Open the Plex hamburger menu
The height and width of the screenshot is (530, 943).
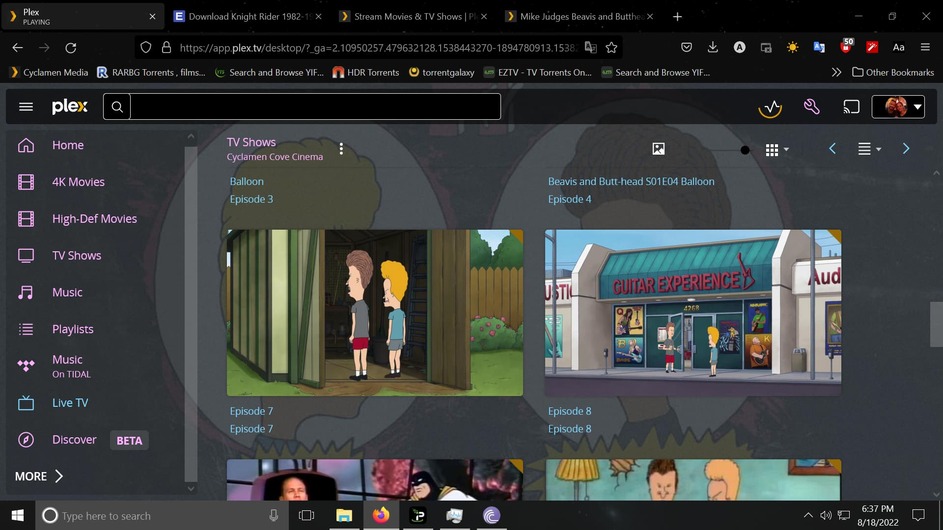click(26, 106)
